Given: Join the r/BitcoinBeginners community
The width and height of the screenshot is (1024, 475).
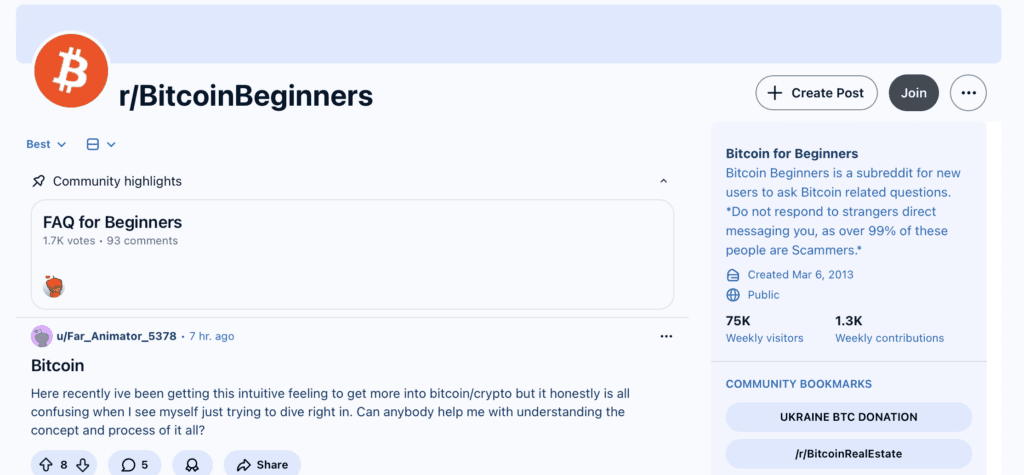Looking at the screenshot, I should point(913,93).
